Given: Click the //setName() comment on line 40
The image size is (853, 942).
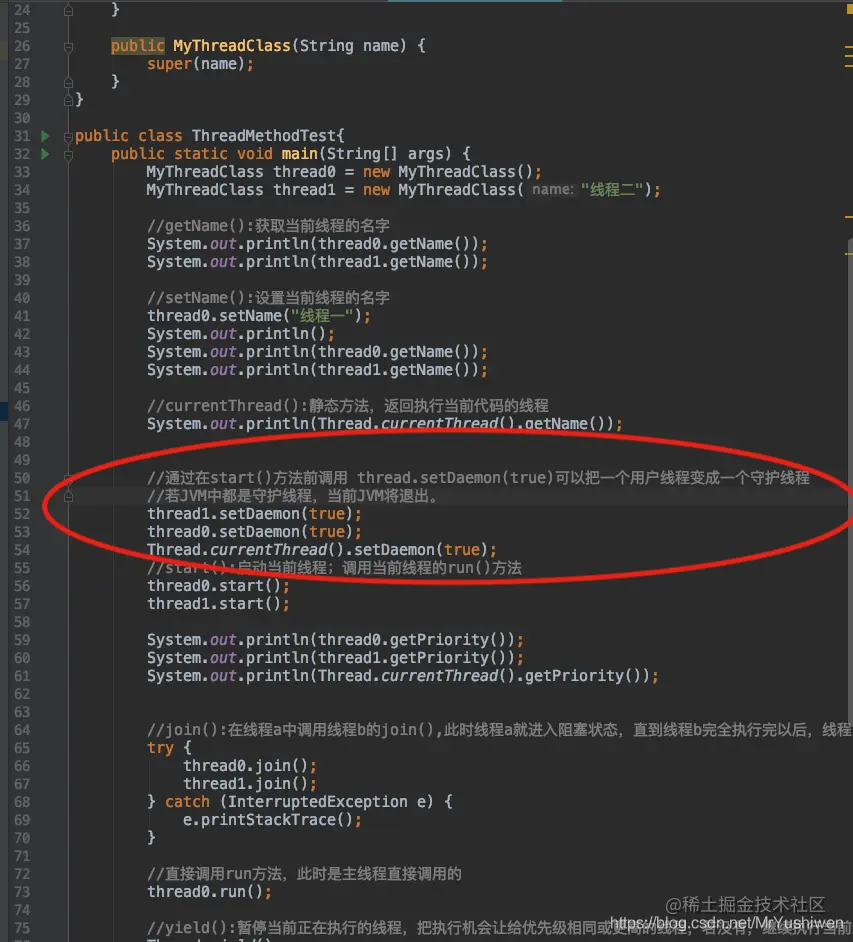Looking at the screenshot, I should (x=268, y=298).
